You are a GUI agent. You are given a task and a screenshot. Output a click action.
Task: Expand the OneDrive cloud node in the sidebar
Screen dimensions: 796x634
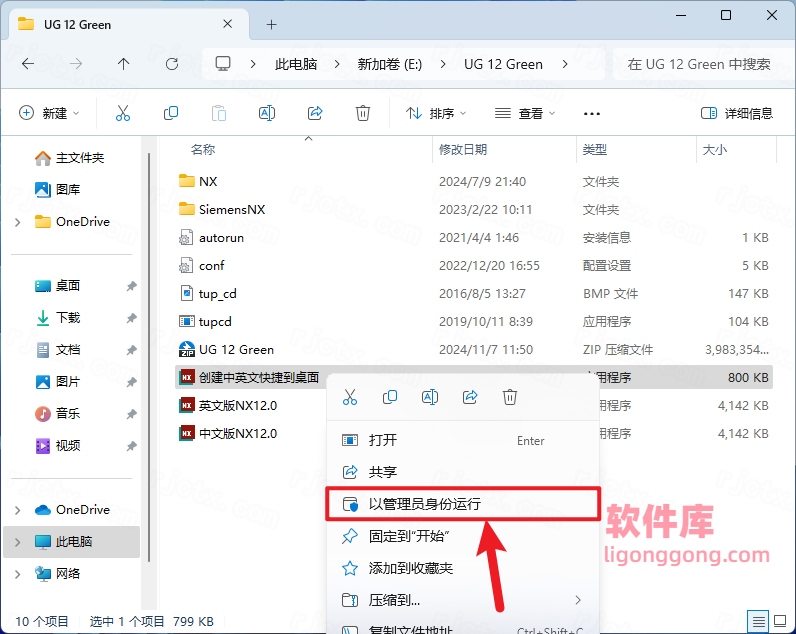18,510
